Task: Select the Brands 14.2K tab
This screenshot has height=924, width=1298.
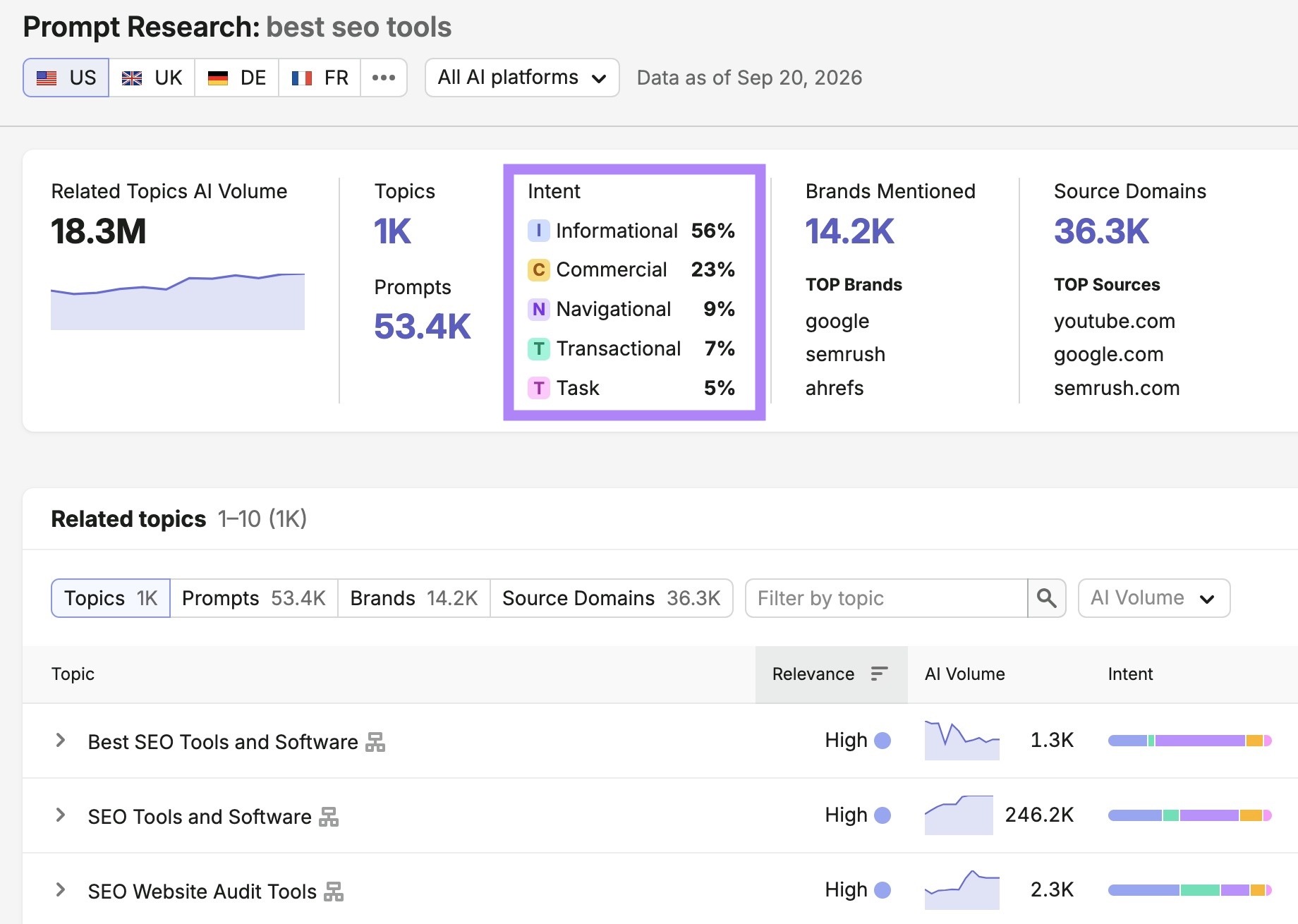Action: (414, 598)
